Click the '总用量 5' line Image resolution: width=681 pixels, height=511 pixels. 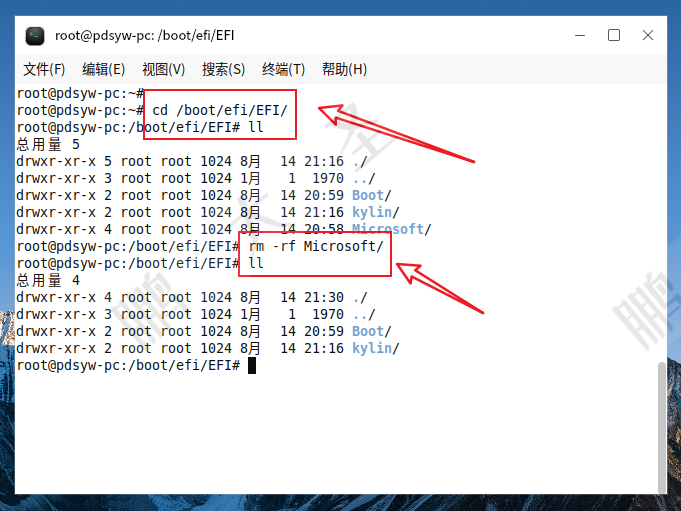tap(48, 144)
